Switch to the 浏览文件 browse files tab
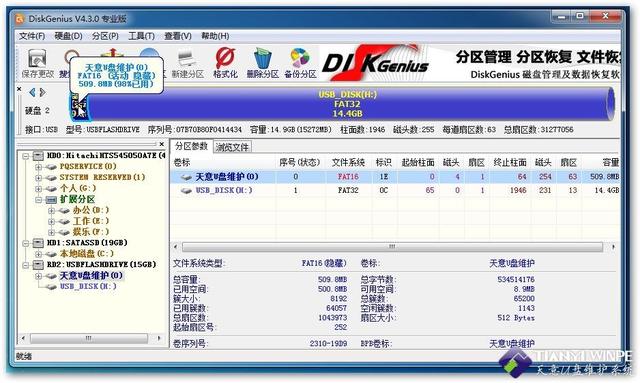 coord(232,147)
